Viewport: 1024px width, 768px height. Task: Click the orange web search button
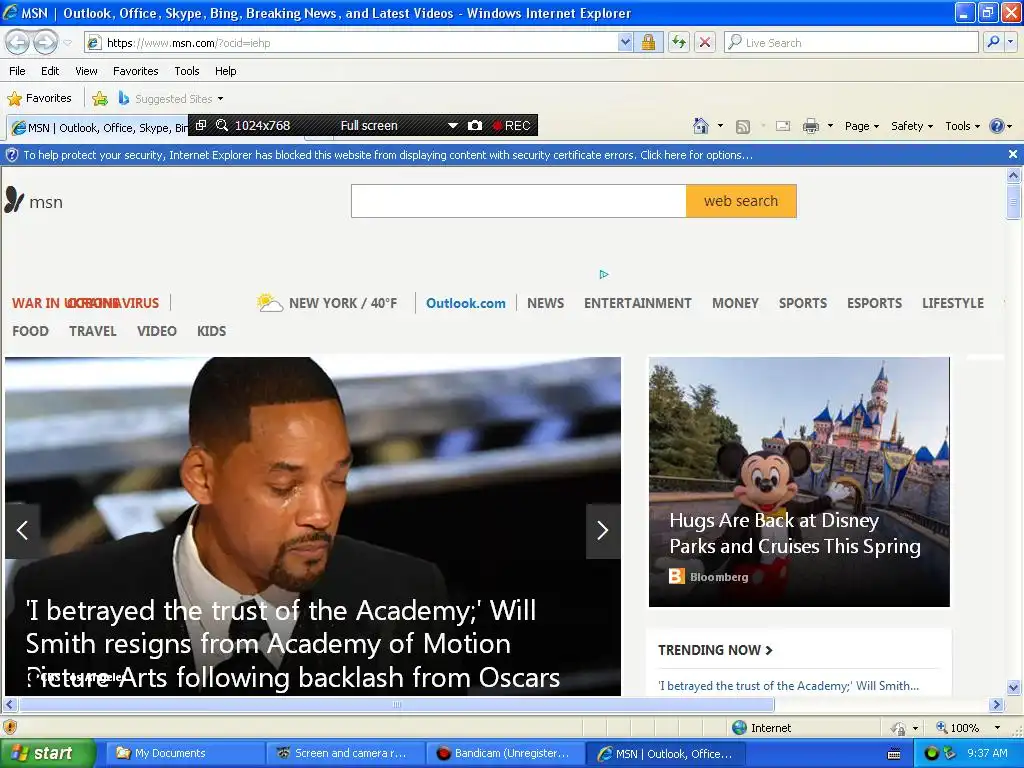point(741,200)
